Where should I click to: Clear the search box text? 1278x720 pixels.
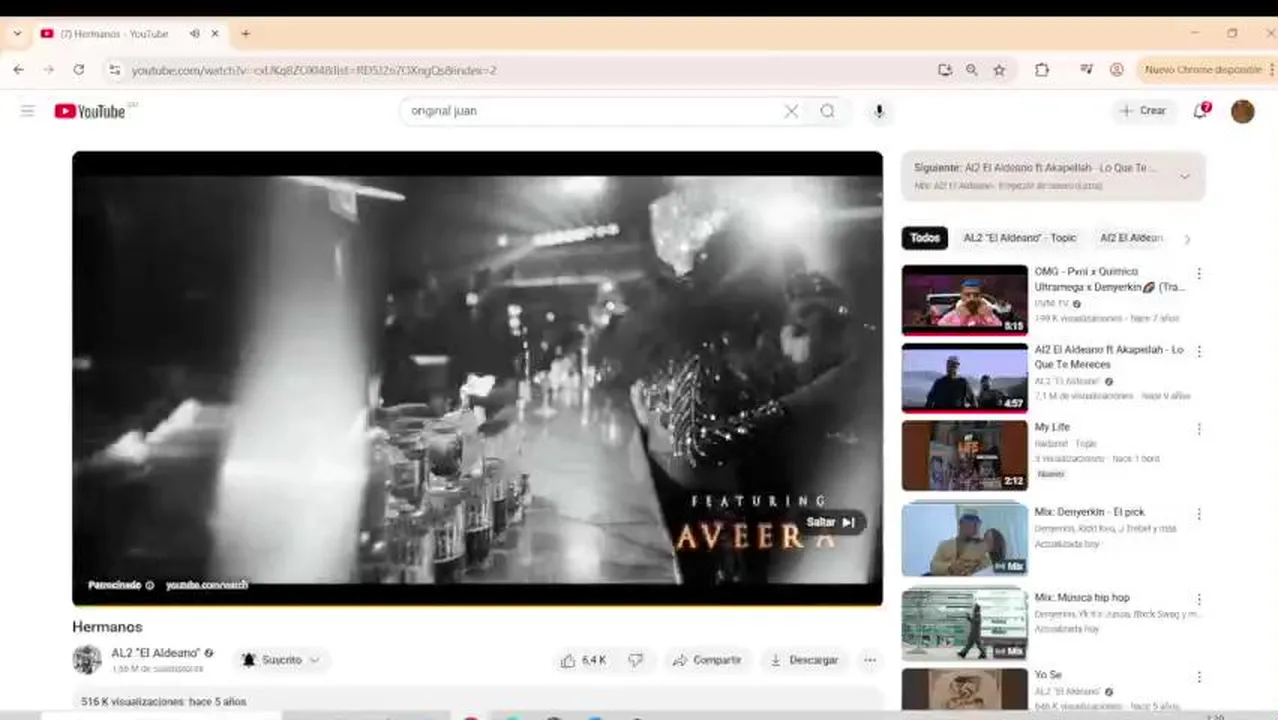click(x=791, y=111)
